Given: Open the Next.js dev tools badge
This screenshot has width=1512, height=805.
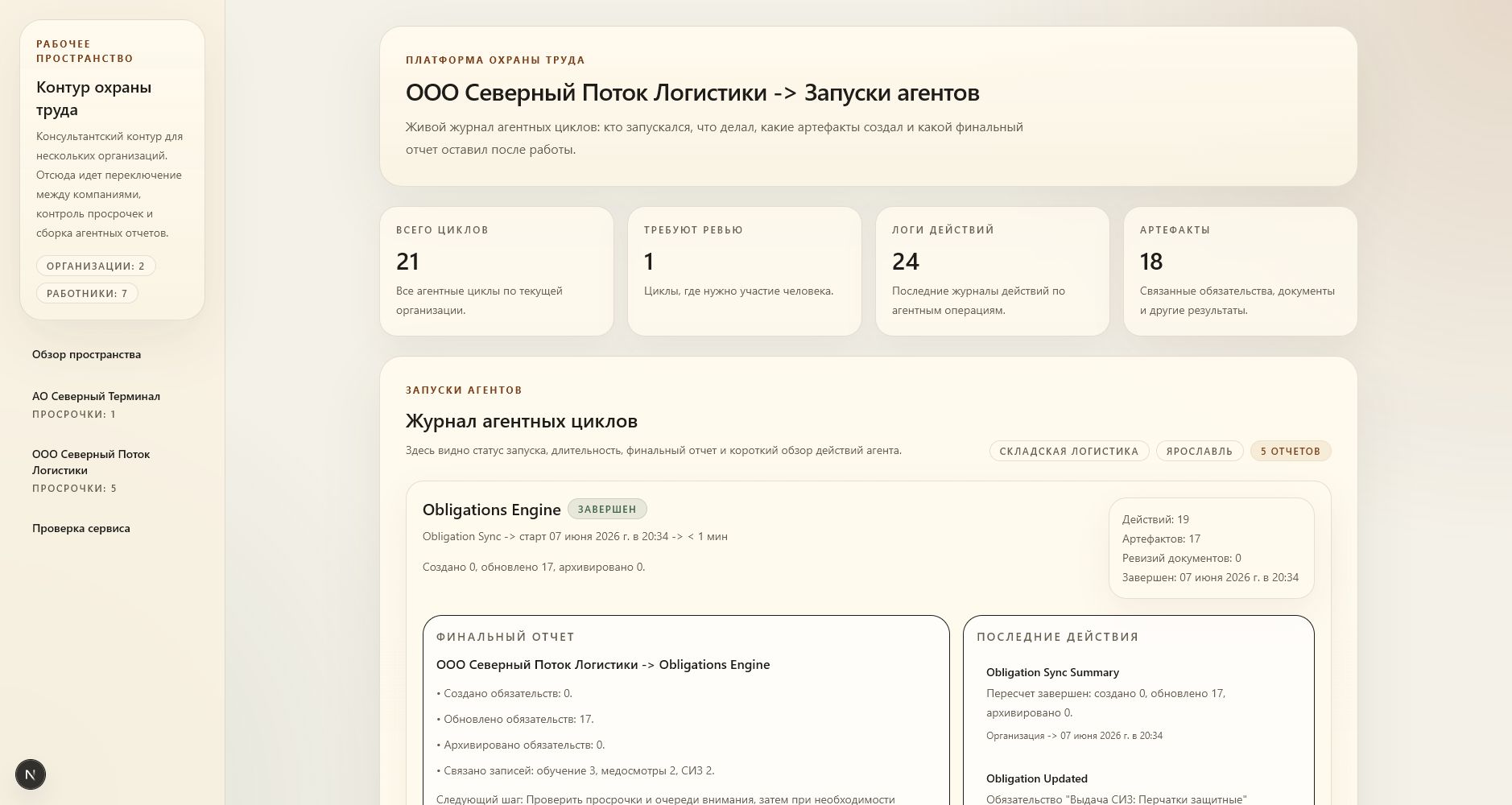Looking at the screenshot, I should click(31, 774).
